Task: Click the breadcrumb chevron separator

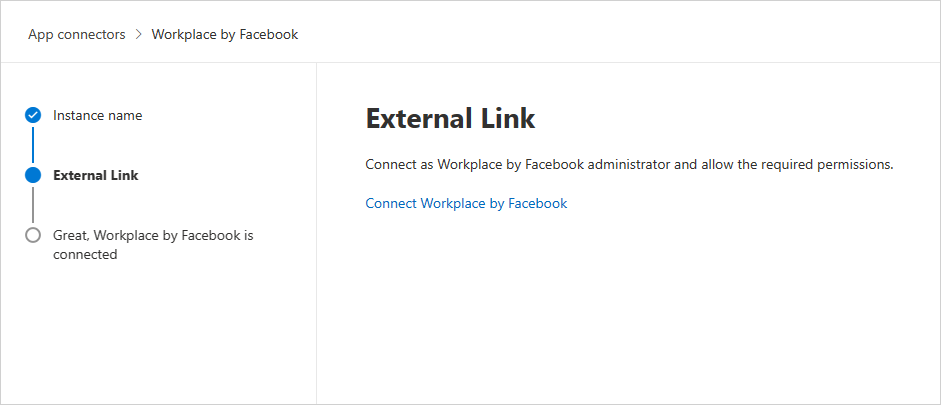Action: (x=139, y=35)
